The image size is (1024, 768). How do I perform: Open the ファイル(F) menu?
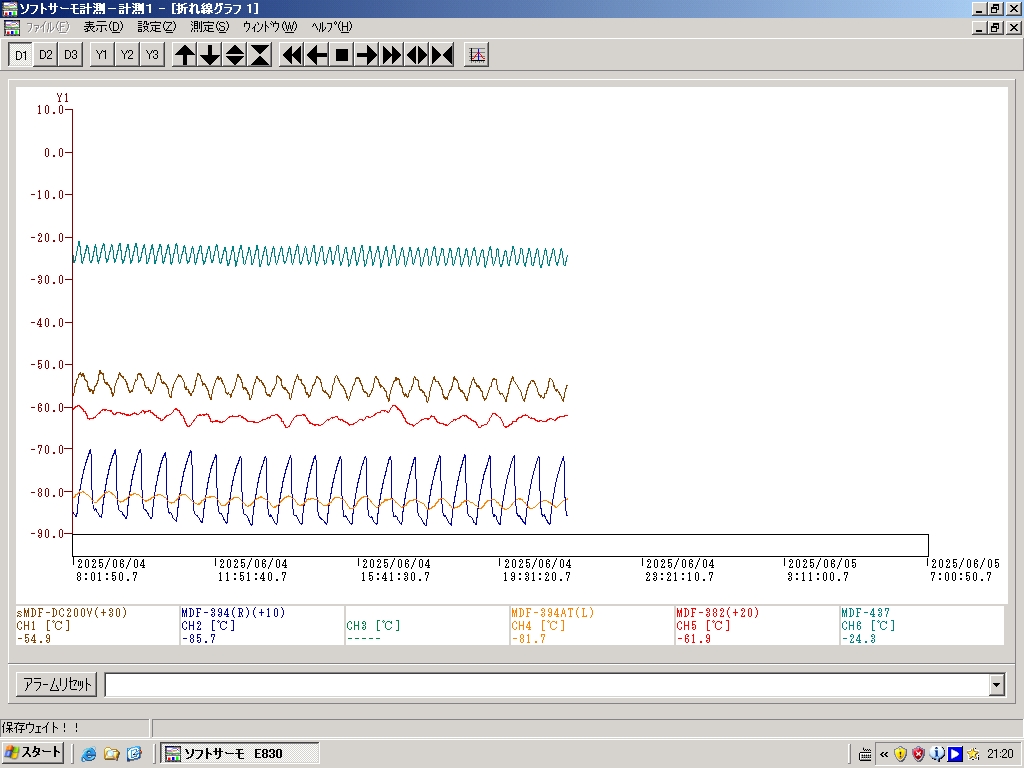pos(47,27)
